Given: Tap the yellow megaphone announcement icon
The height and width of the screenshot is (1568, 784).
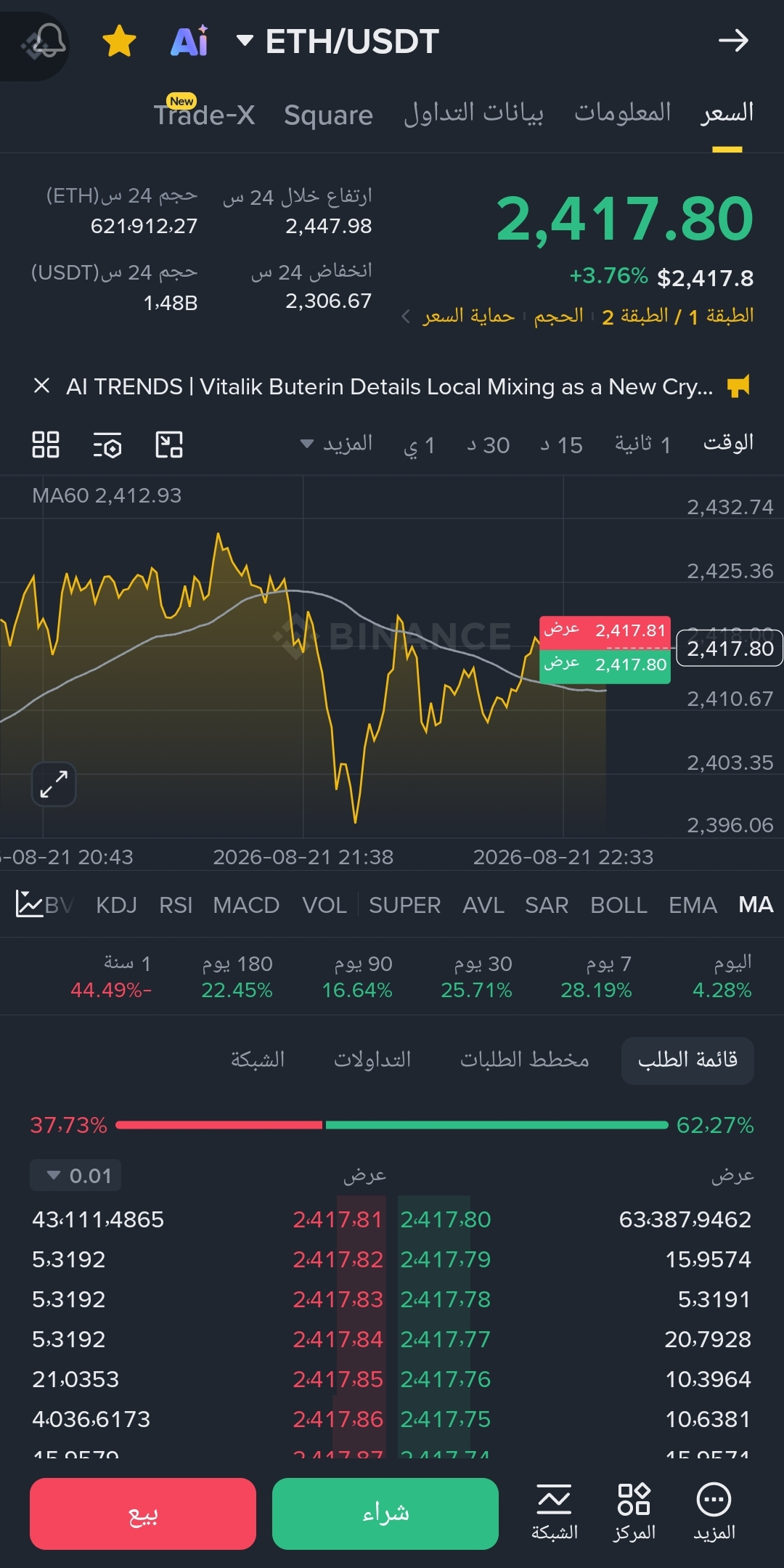Looking at the screenshot, I should pyautogui.click(x=739, y=386).
